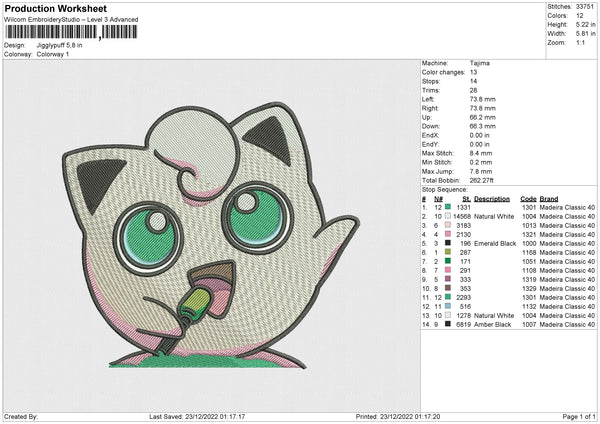This screenshot has width=600, height=424.
Task: Click the Machine value 'Tajima'
Action: point(479,63)
